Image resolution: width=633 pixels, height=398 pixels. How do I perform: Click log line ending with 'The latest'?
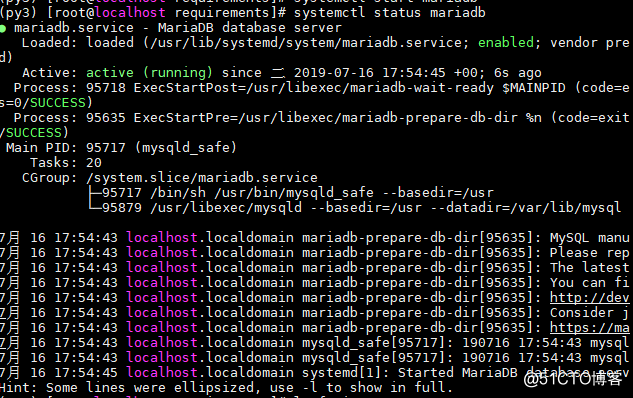pos(315,268)
